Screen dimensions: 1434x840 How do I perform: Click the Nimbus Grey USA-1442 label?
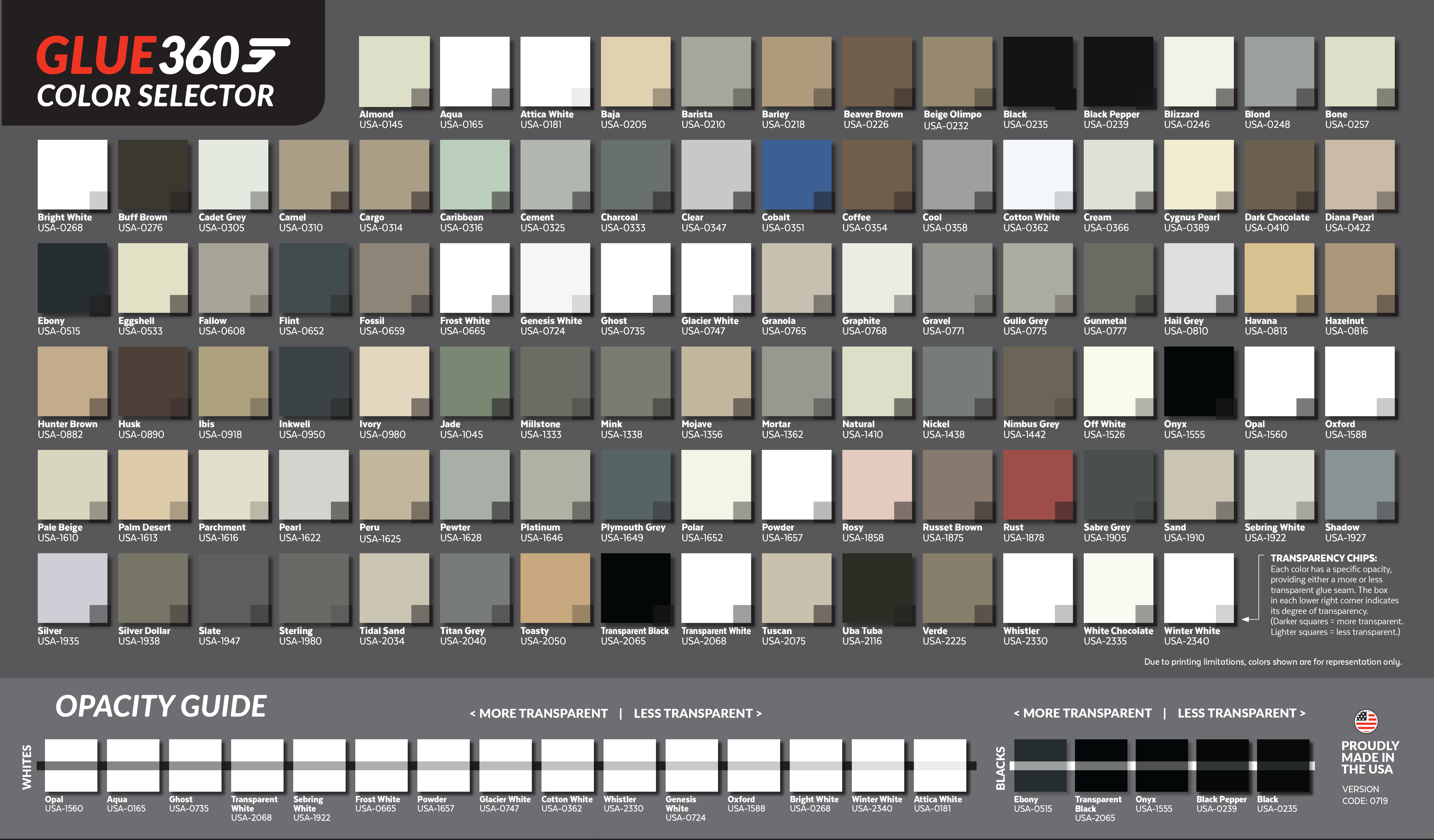tap(1031, 429)
